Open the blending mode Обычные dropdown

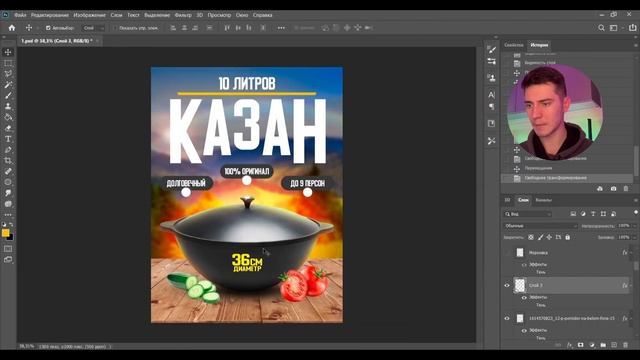[x=540, y=226]
